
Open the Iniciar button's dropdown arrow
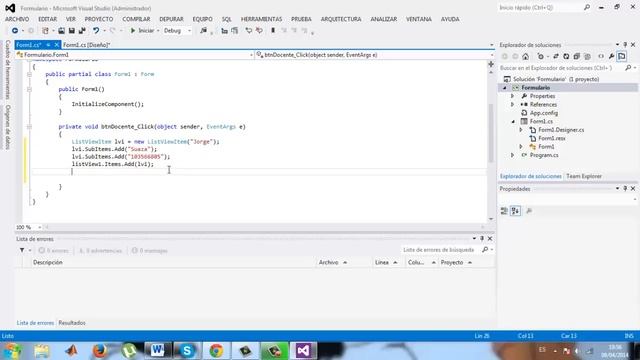158,31
